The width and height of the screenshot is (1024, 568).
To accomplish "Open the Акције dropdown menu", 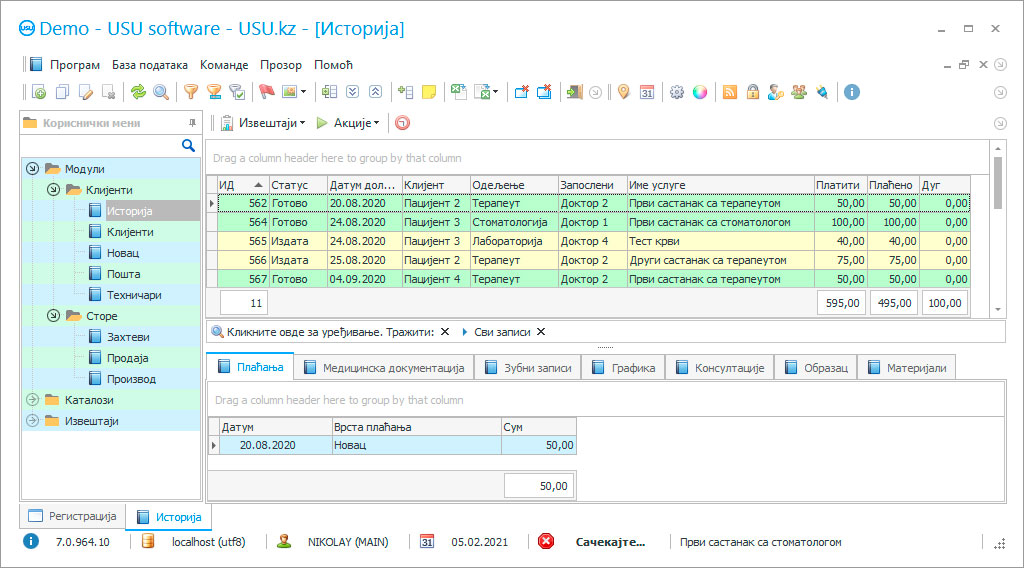I will coord(349,123).
